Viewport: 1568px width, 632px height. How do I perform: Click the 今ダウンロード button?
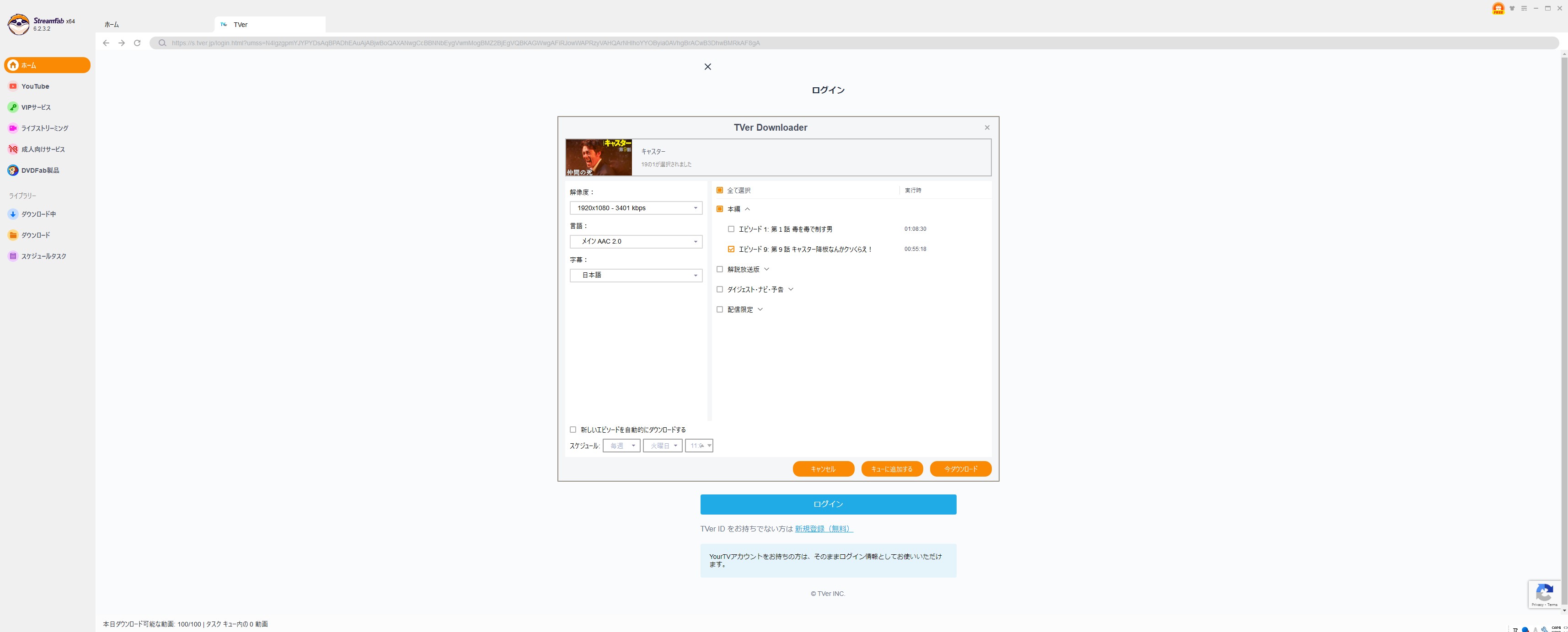pos(961,469)
